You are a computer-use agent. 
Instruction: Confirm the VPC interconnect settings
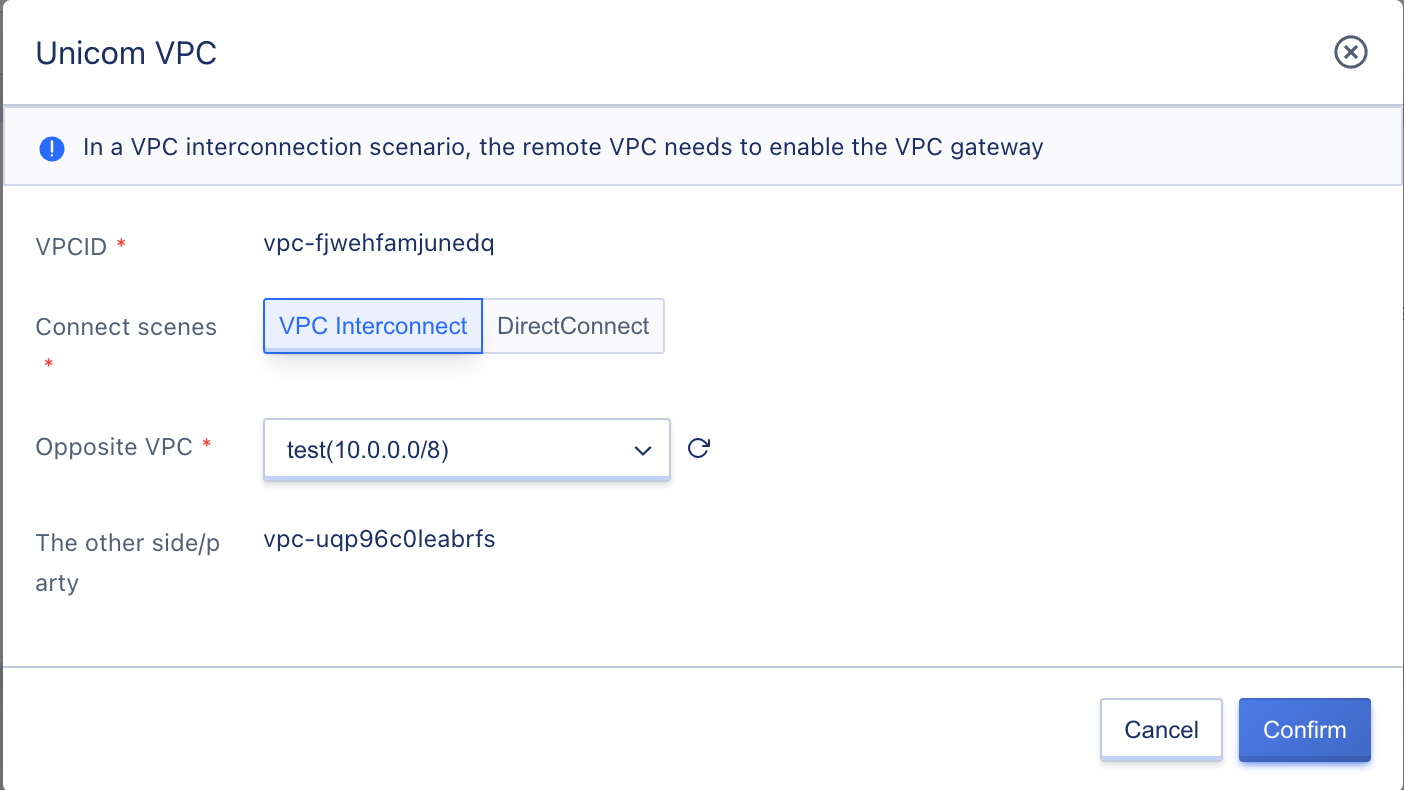(1305, 730)
